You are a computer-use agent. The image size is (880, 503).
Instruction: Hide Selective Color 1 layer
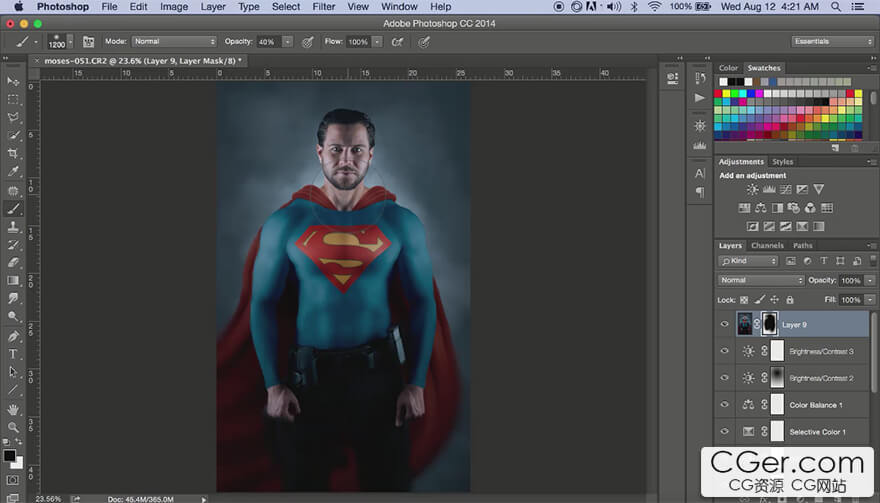click(725, 431)
